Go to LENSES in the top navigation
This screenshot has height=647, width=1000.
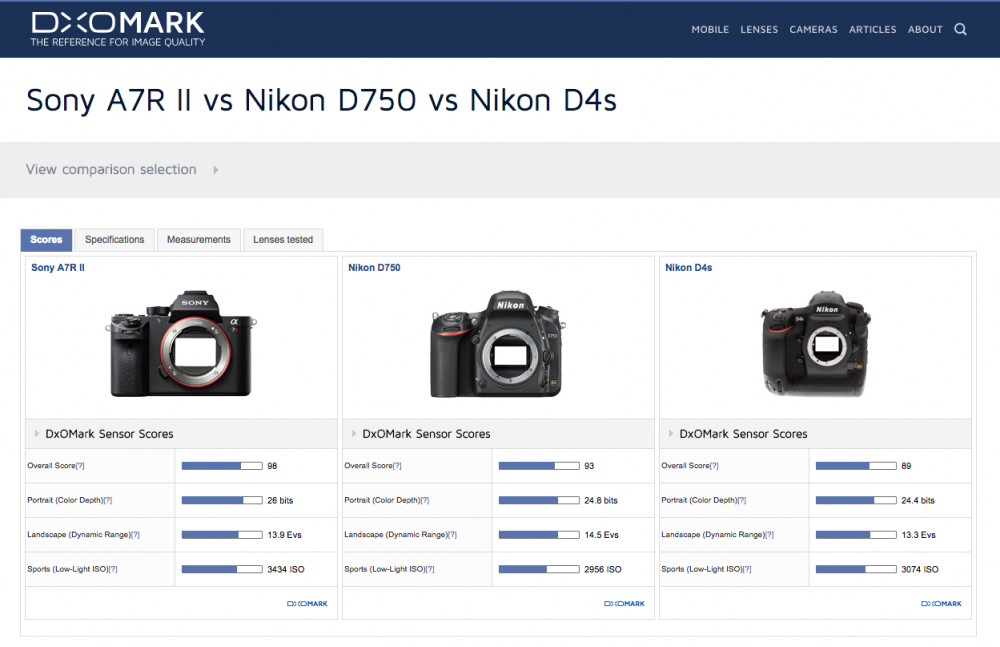tap(759, 29)
